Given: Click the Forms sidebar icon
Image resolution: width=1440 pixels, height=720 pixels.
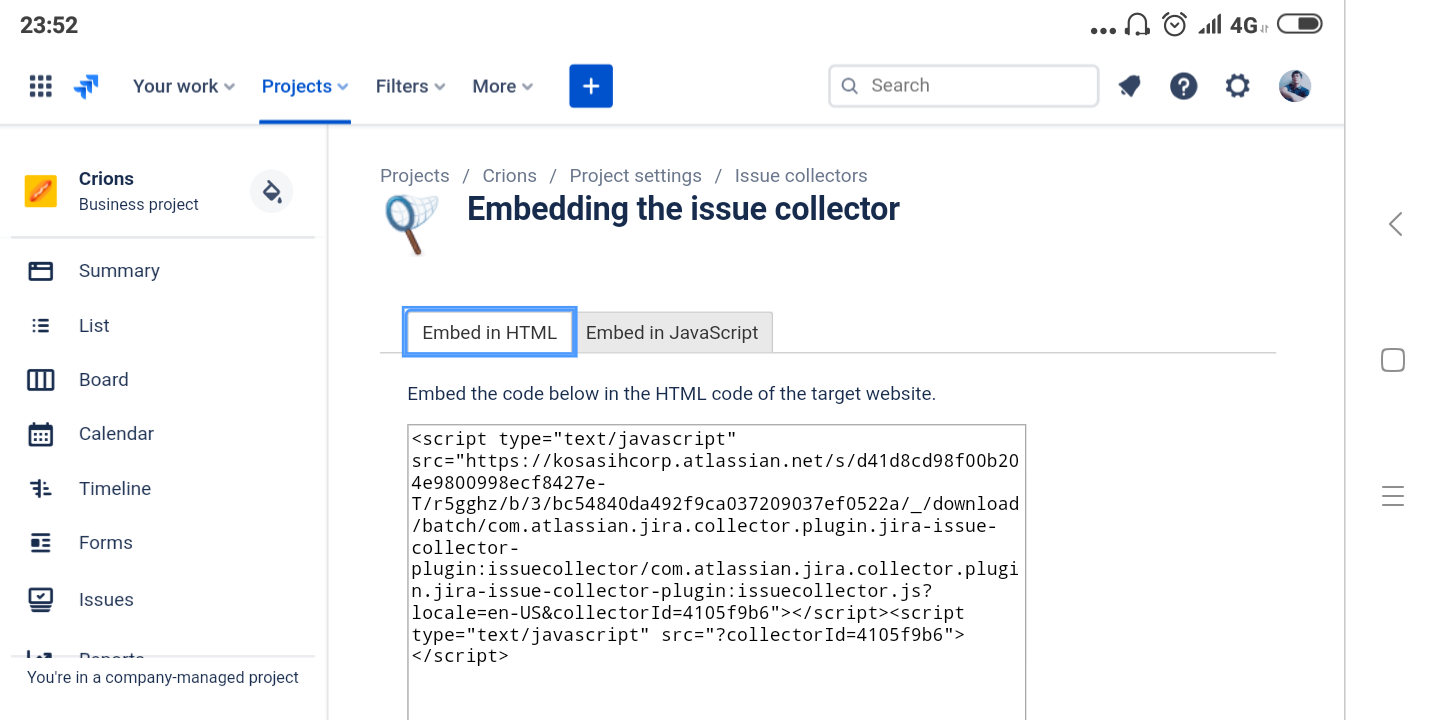Looking at the screenshot, I should pos(41,543).
